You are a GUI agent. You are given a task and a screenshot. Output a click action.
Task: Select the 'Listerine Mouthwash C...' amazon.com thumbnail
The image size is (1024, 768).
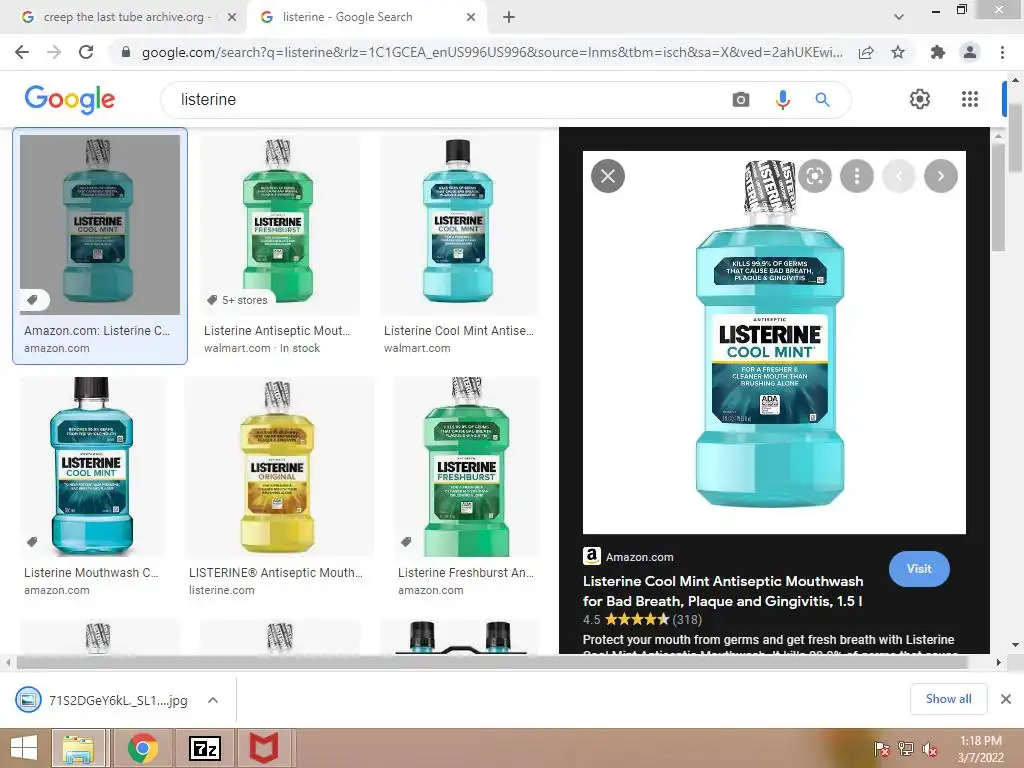92,466
